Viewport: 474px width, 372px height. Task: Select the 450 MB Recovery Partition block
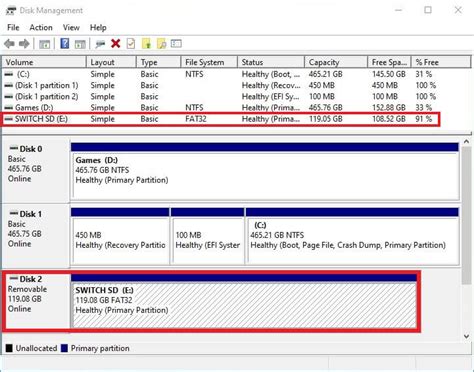pyautogui.click(x=120, y=236)
